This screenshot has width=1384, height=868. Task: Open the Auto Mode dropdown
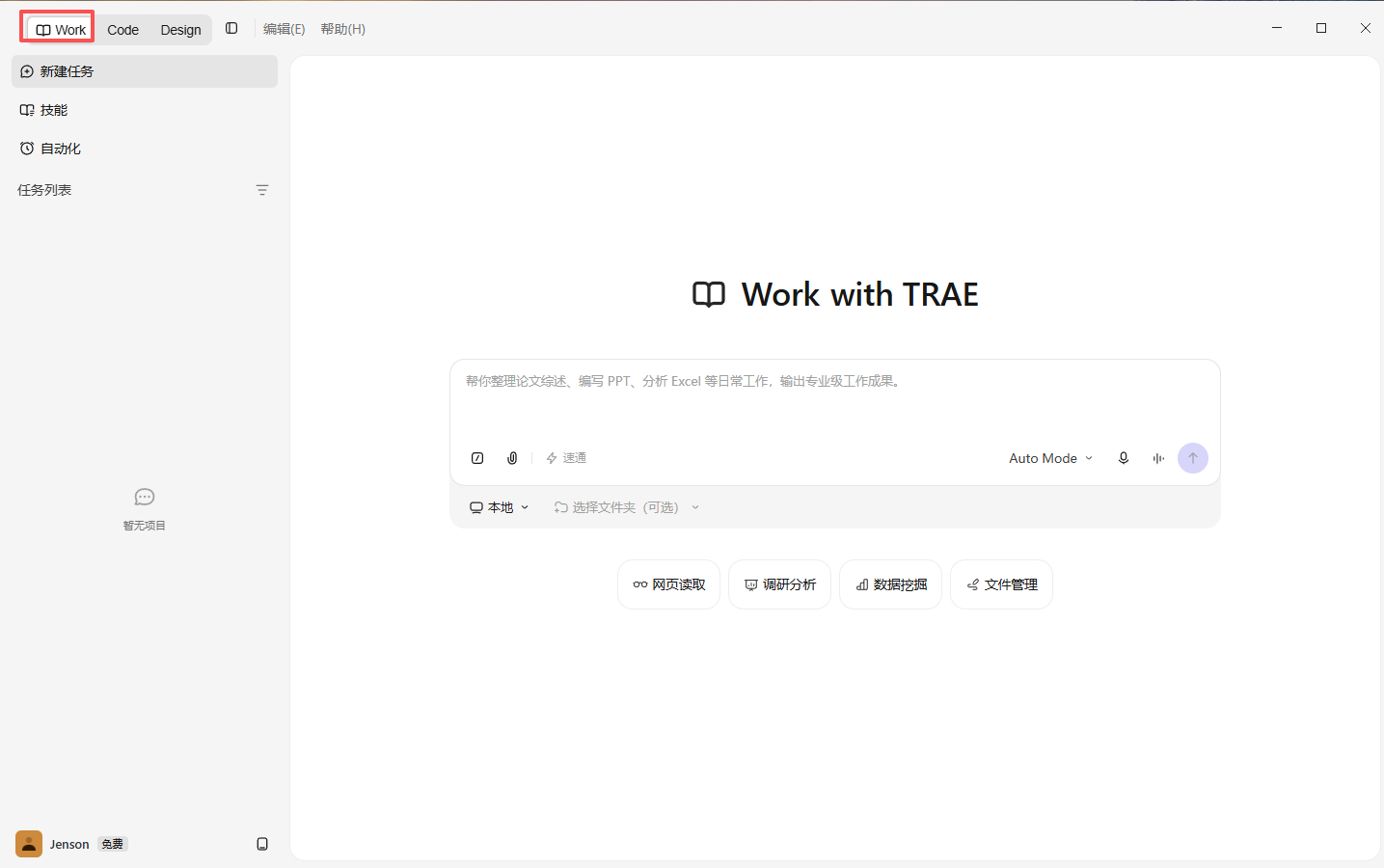pos(1051,458)
